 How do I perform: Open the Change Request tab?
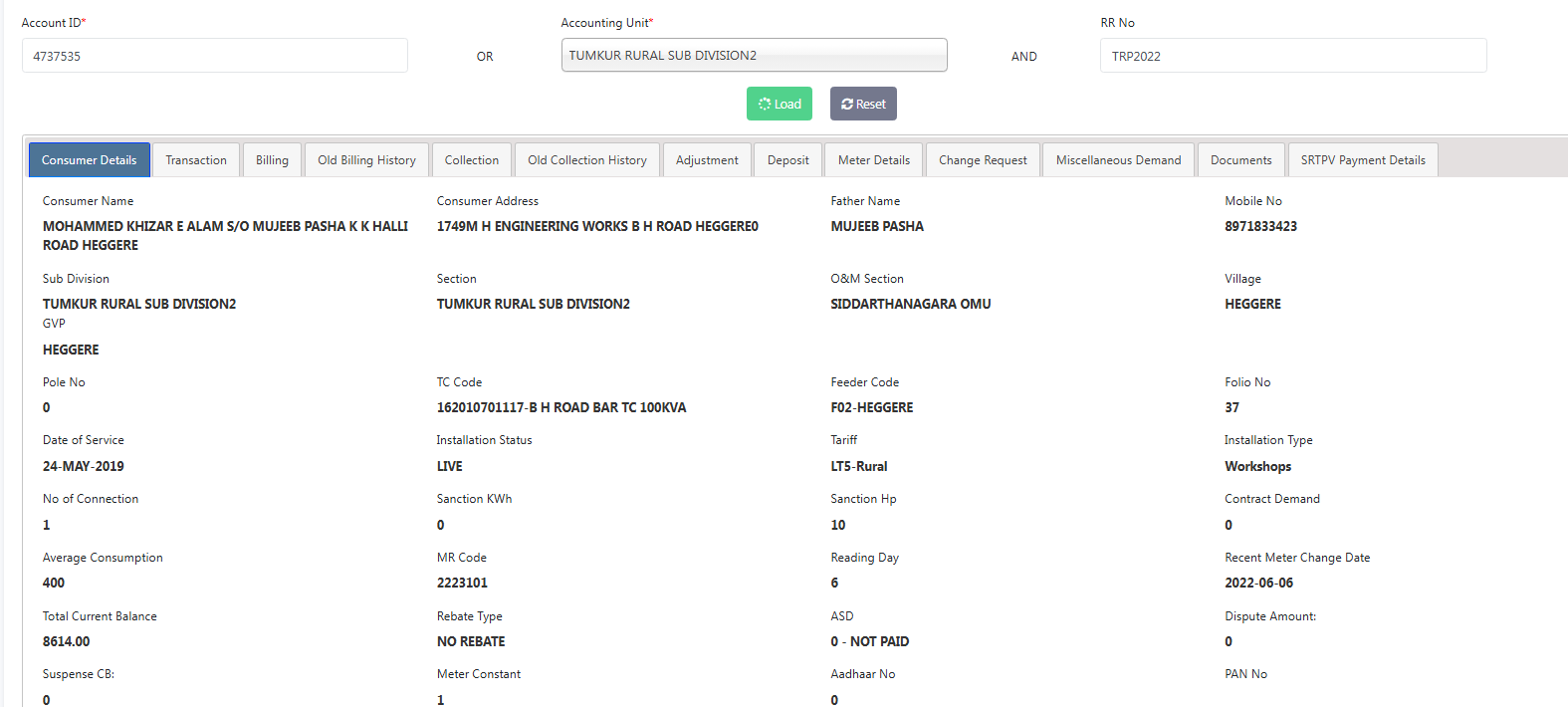[x=983, y=160]
